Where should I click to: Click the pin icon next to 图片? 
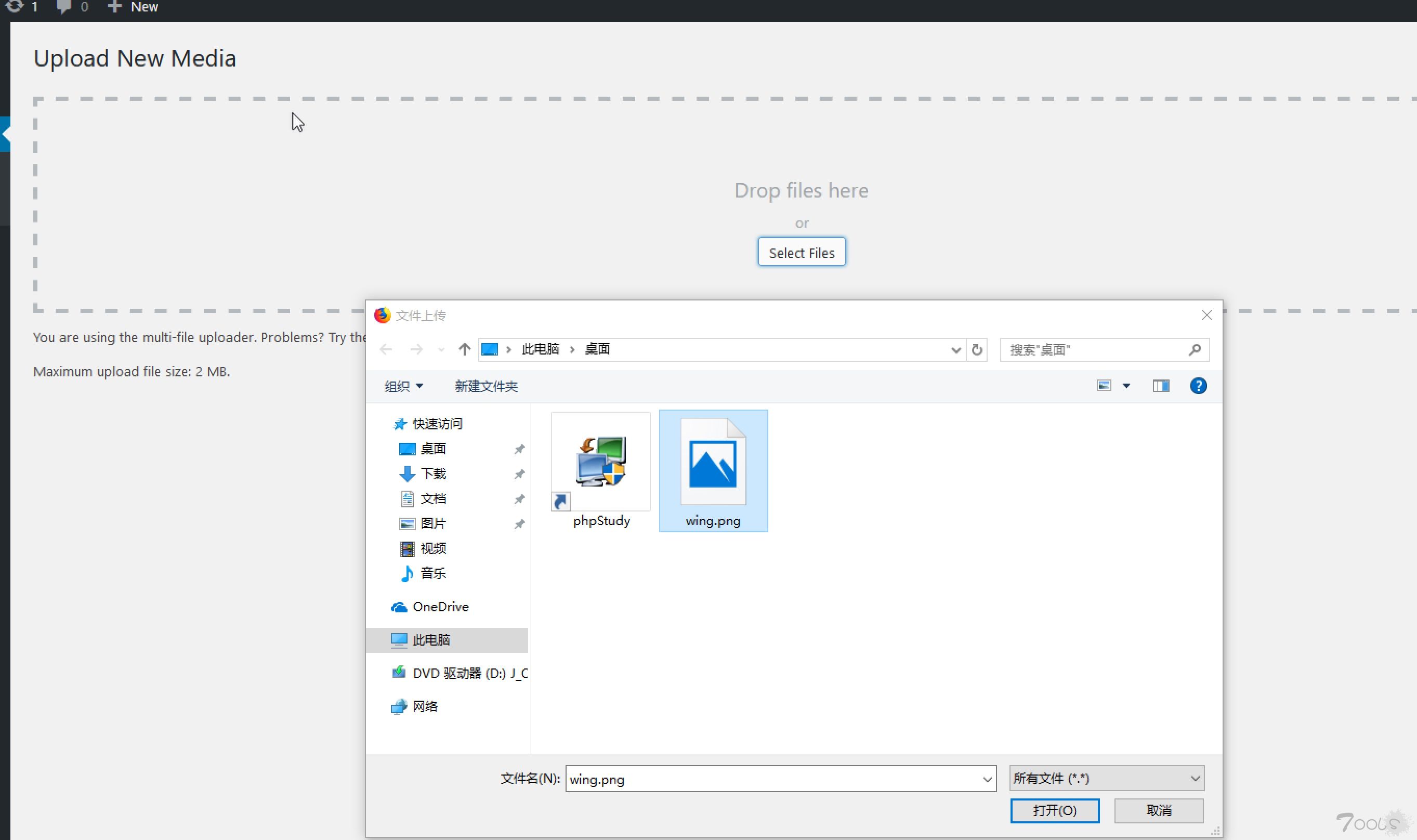tap(519, 524)
